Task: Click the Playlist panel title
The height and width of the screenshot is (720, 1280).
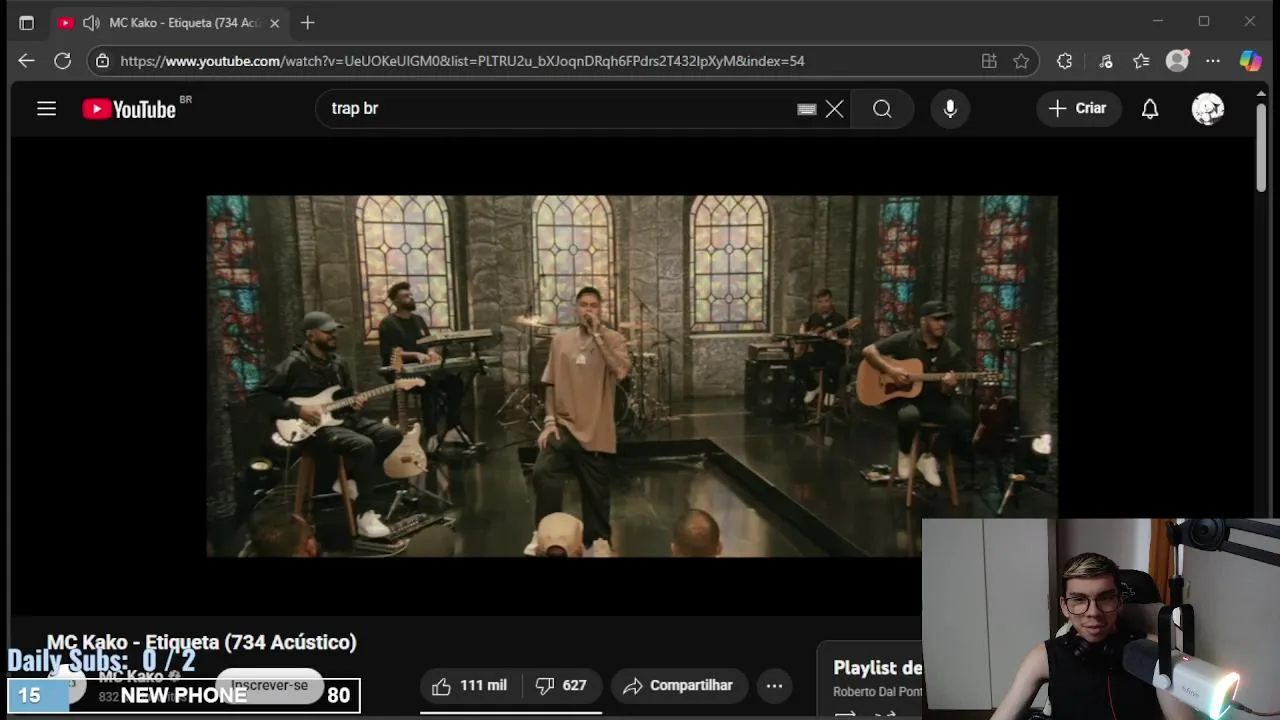Action: pos(877,668)
